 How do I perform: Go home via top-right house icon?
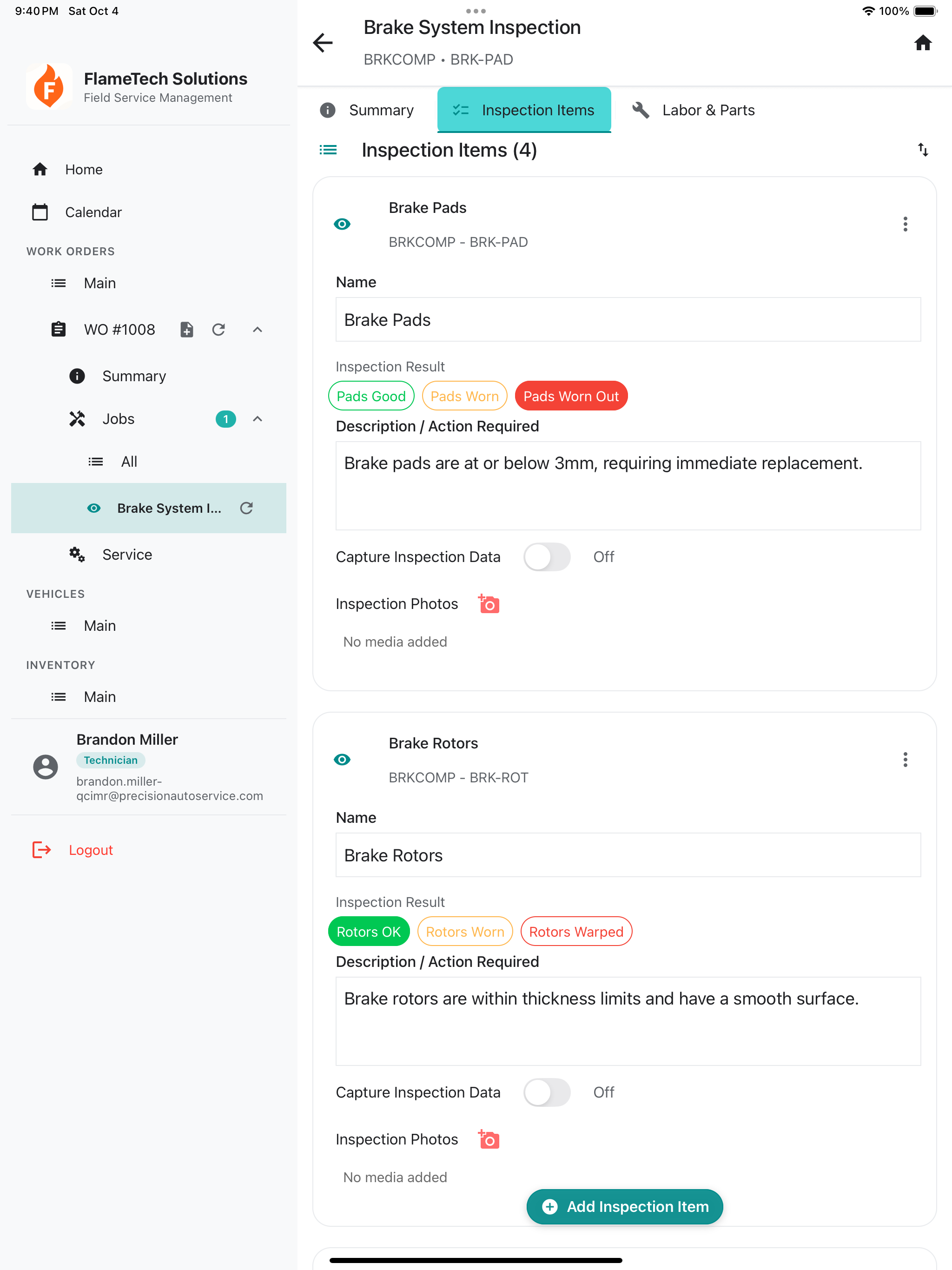point(922,43)
